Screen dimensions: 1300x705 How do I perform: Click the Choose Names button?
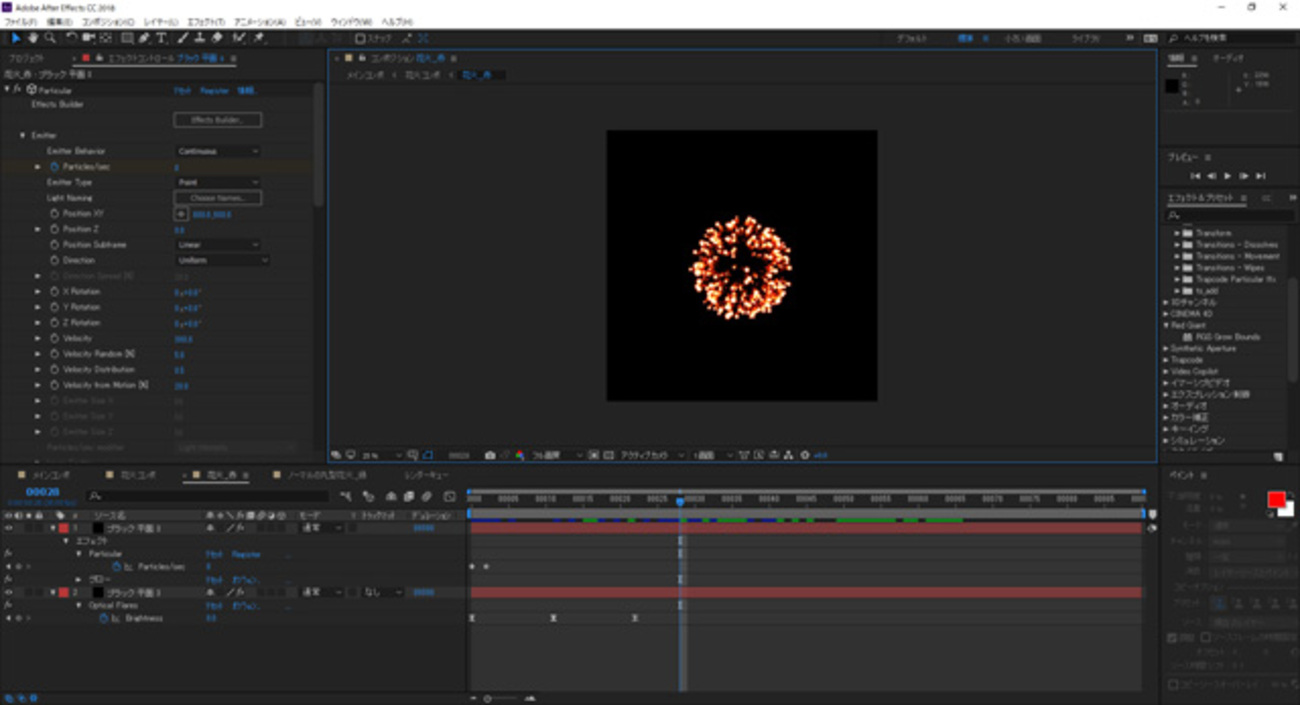pyautogui.click(x=218, y=198)
